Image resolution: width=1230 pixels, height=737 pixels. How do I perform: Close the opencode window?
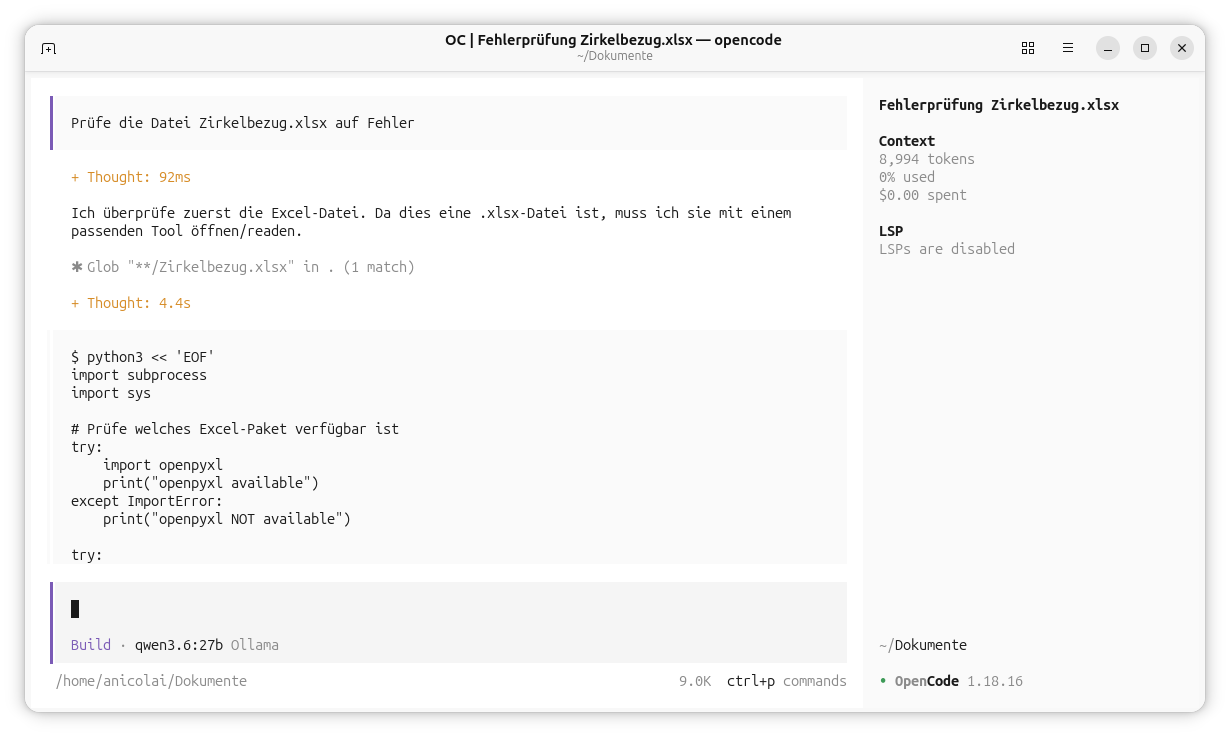tap(1182, 48)
